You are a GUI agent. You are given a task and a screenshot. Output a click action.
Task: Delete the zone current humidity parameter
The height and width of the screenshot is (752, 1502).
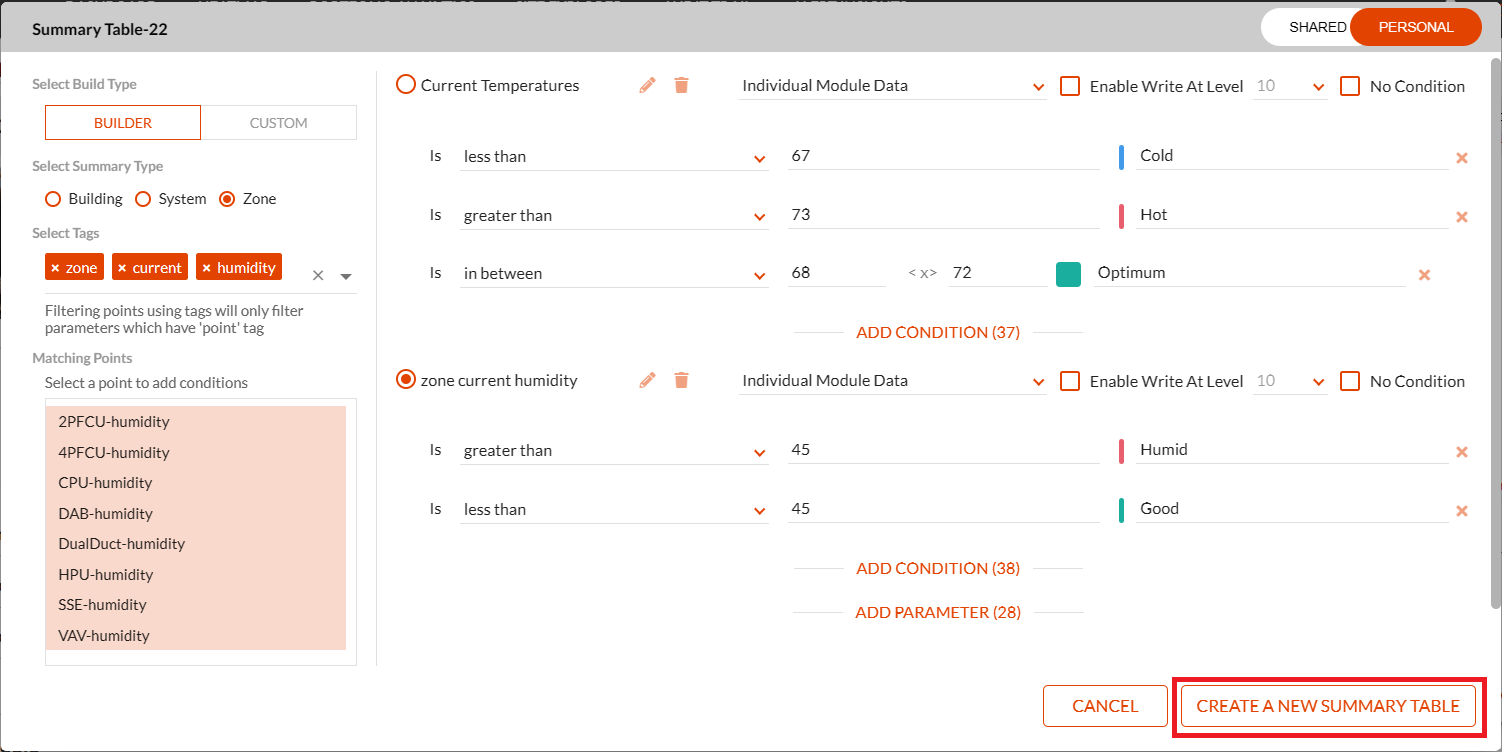[681, 381]
